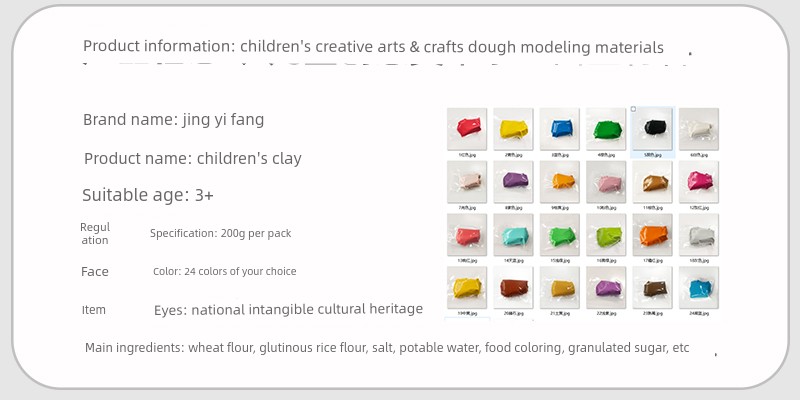Click the highlighted black clay image
Viewport: 800px width, 400px height.
tap(653, 129)
